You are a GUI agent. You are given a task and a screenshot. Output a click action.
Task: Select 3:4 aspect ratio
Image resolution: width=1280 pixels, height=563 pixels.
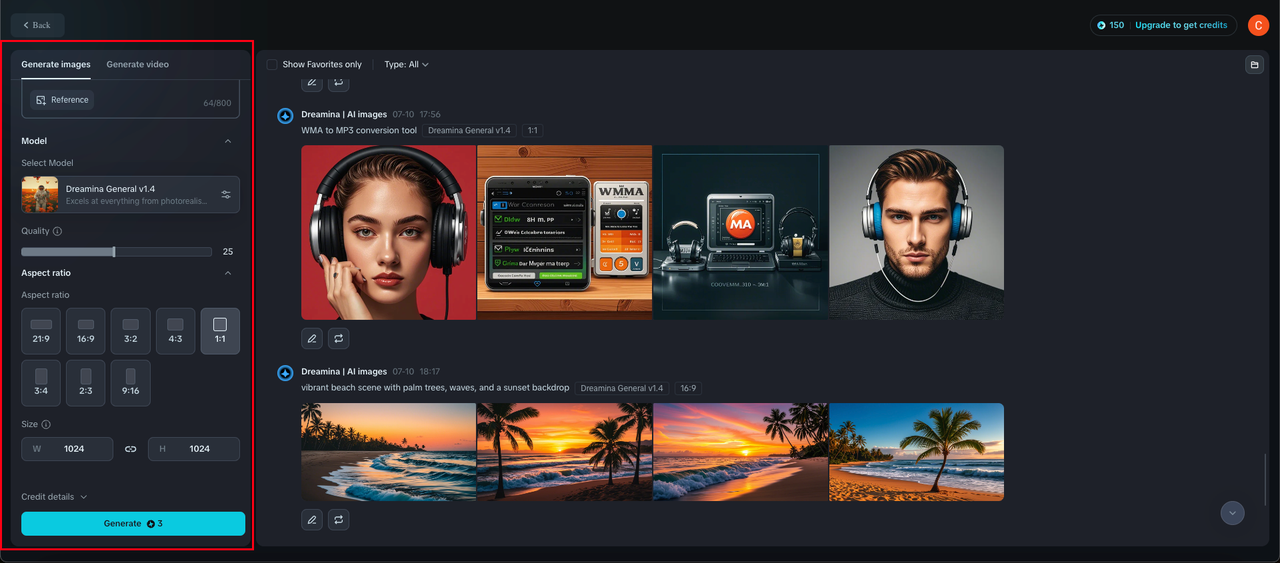coord(41,383)
